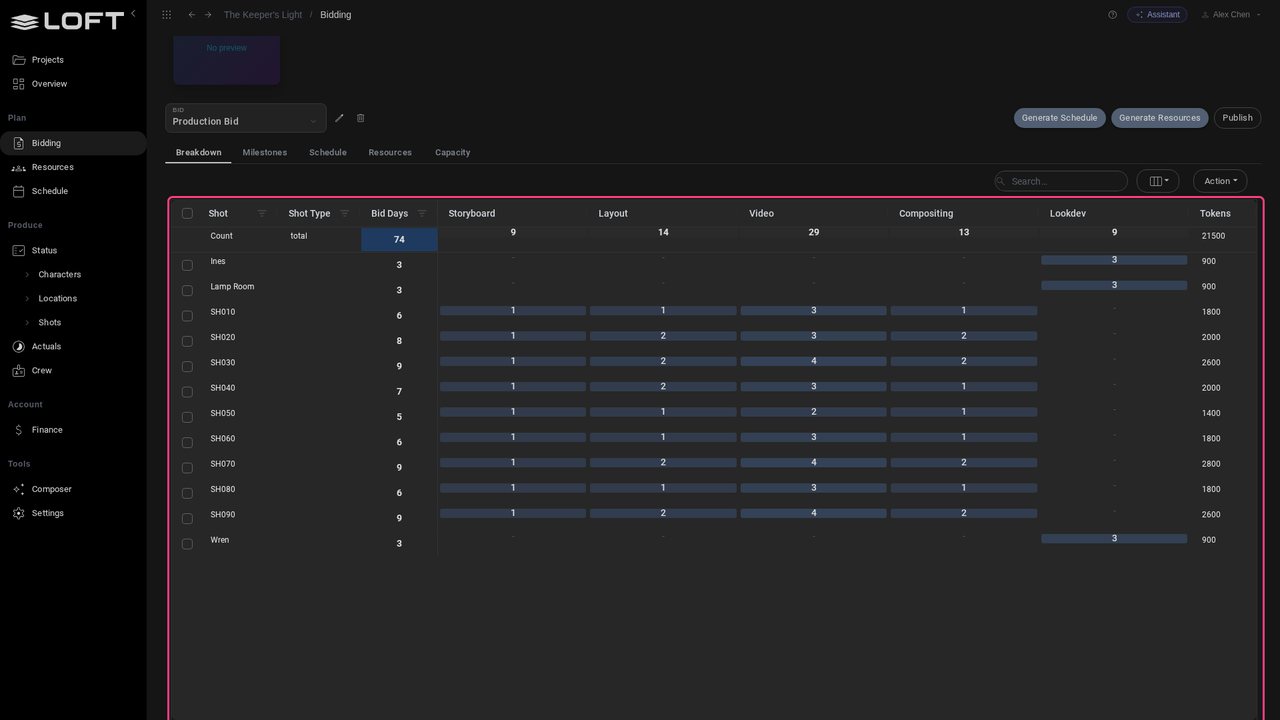Image resolution: width=1280 pixels, height=720 pixels.
Task: Collapse the sidebar with the chevron icon
Action: [133, 14]
